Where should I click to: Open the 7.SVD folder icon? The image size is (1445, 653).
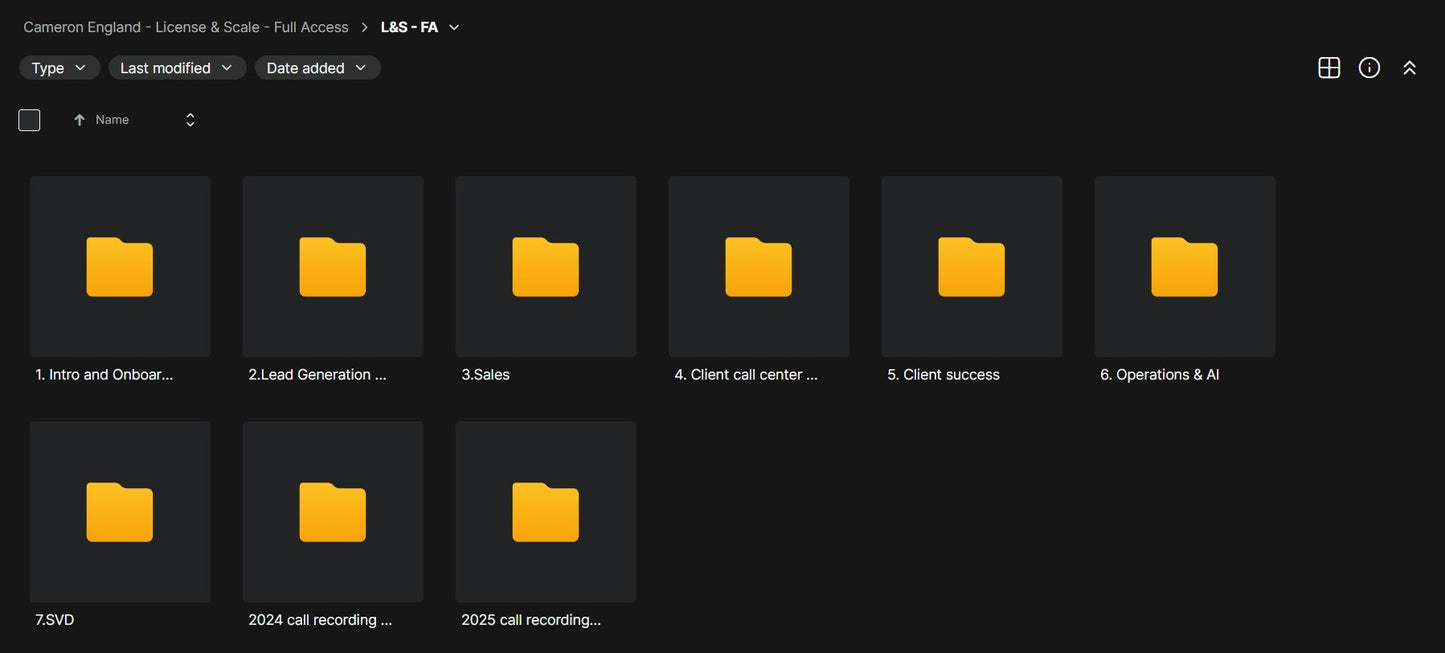[120, 512]
